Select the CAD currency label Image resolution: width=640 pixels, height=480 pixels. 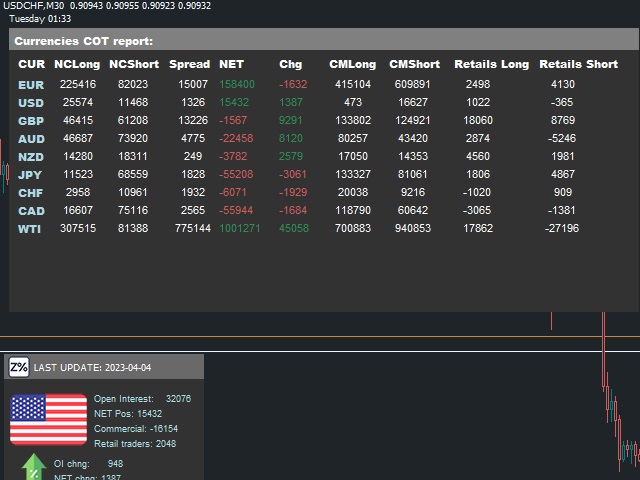click(31, 211)
